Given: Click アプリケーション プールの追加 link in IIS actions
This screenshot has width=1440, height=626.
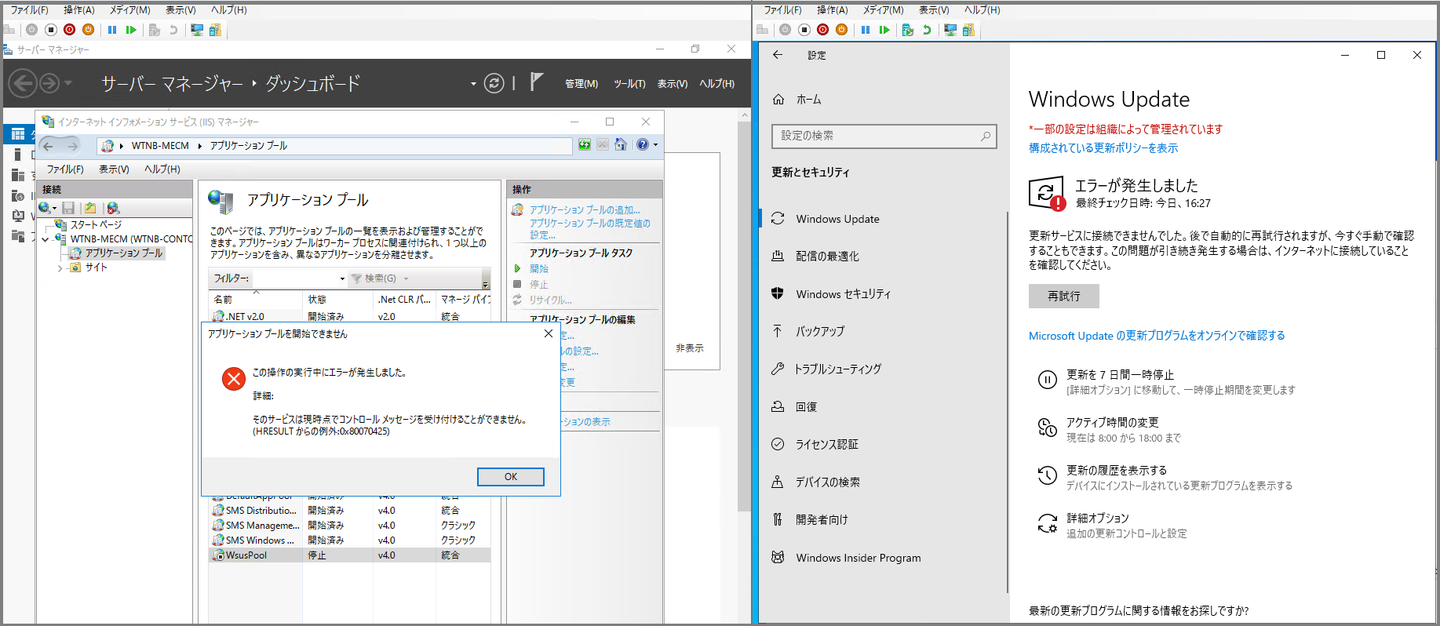Looking at the screenshot, I should tap(585, 210).
